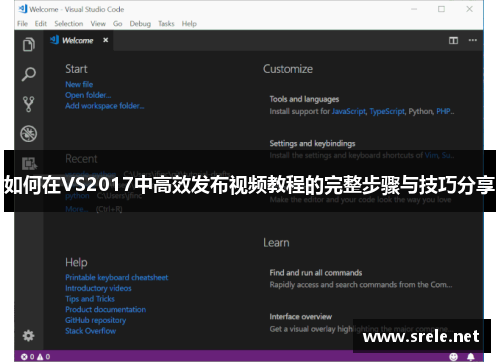Click the VS Code logo in title bar

click(x=23, y=9)
